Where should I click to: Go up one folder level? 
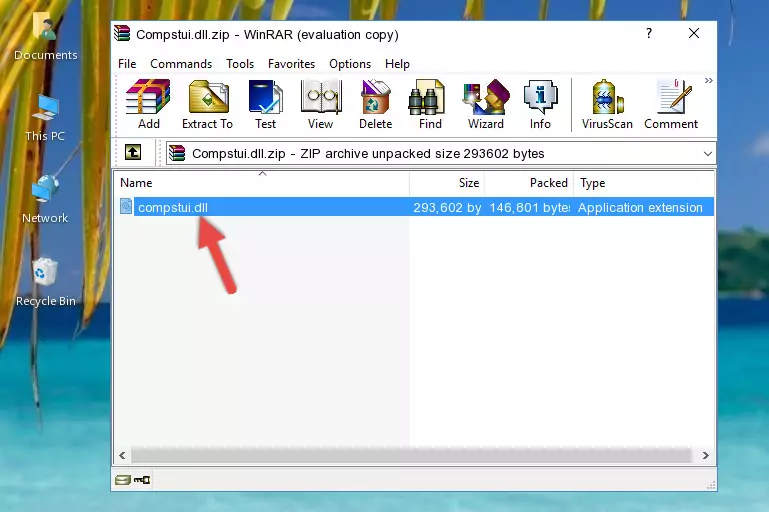(133, 153)
